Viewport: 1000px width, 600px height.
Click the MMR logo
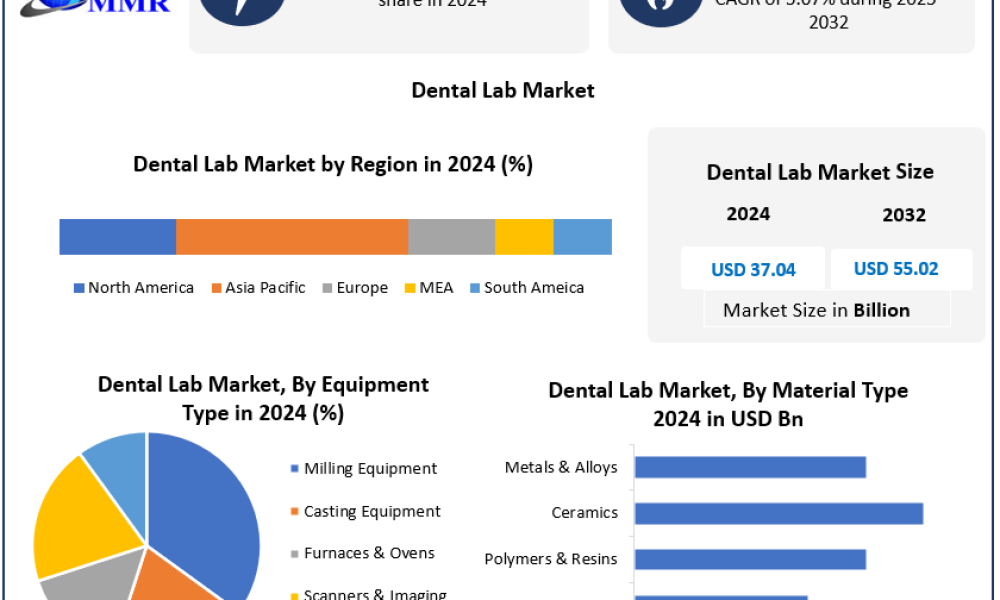click(96, 8)
